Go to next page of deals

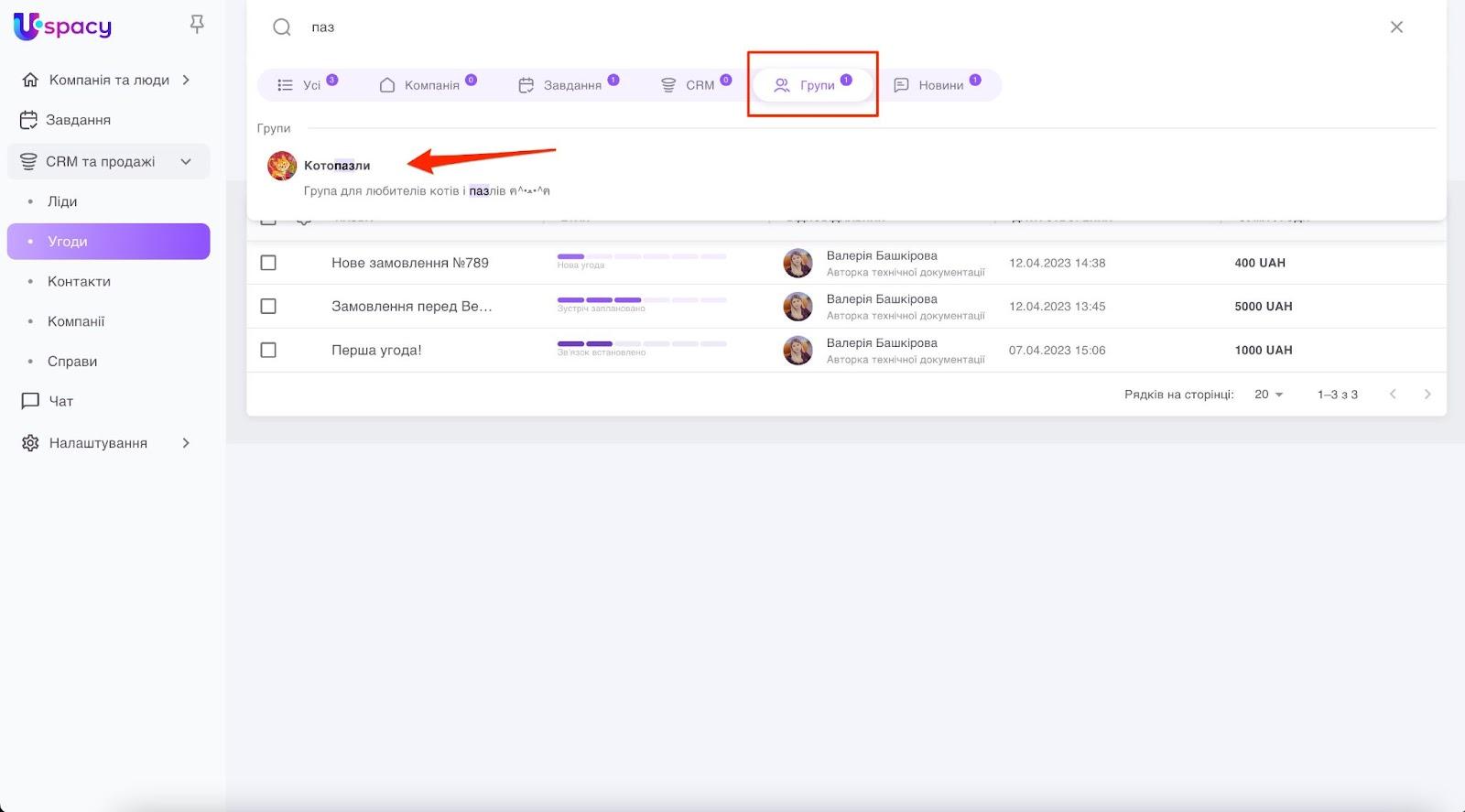1427,395
